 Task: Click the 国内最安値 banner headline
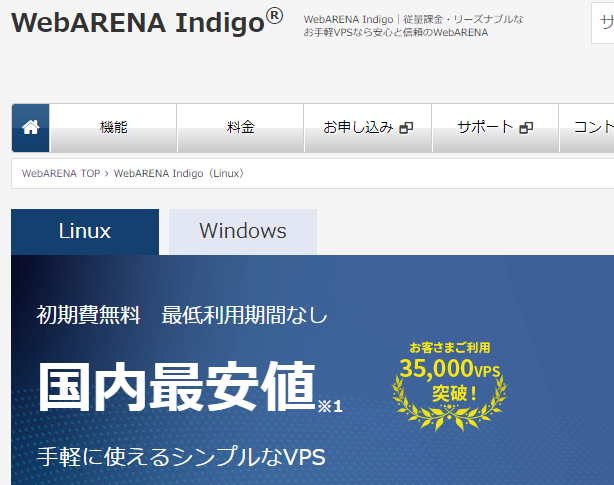tap(177, 386)
